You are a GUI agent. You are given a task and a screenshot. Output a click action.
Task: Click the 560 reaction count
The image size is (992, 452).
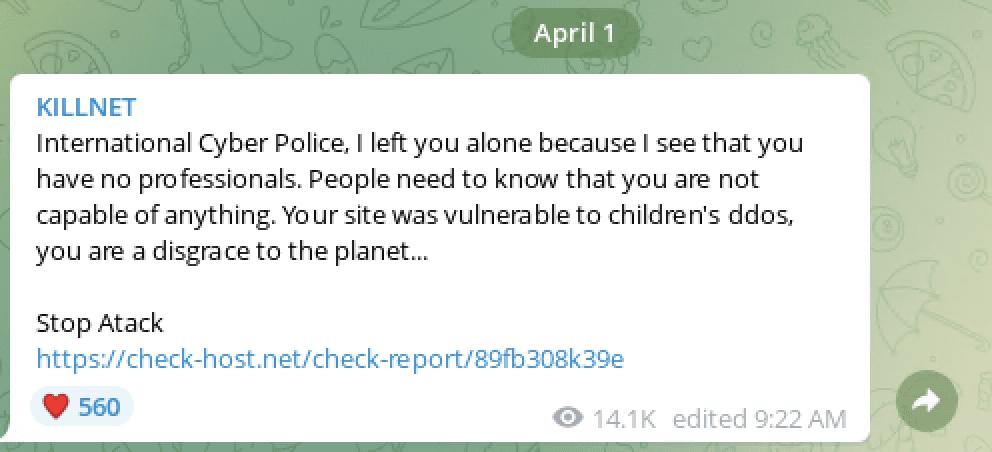pos(99,406)
